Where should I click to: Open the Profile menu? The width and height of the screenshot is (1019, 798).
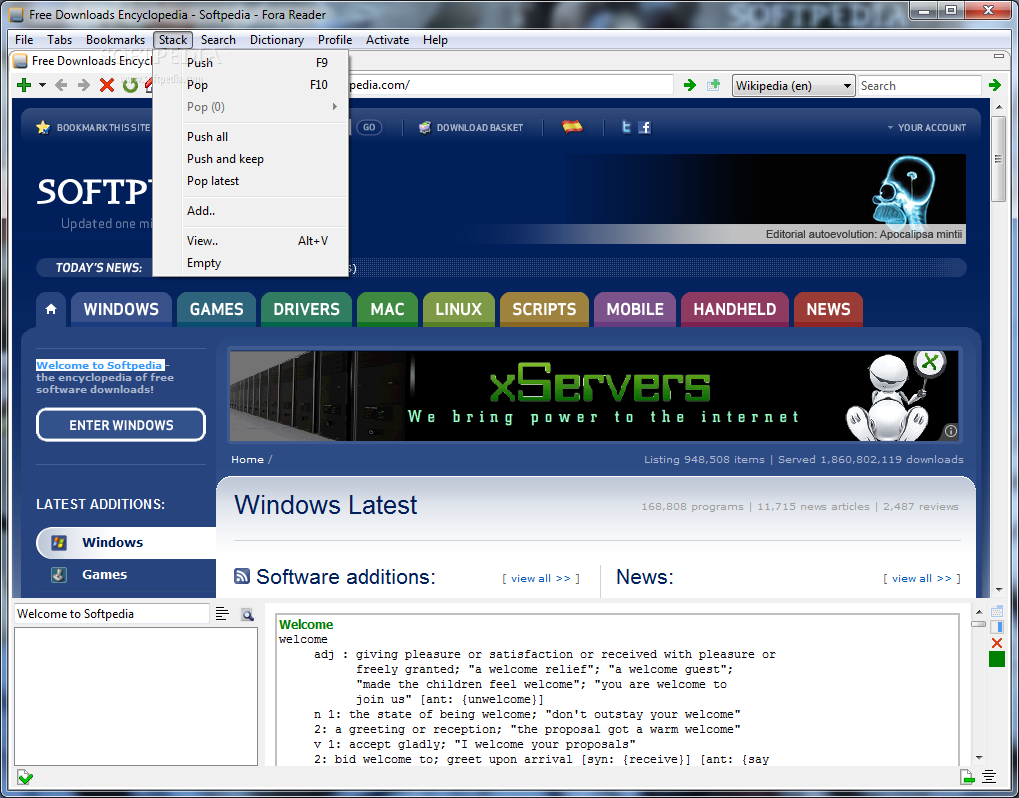coord(335,40)
